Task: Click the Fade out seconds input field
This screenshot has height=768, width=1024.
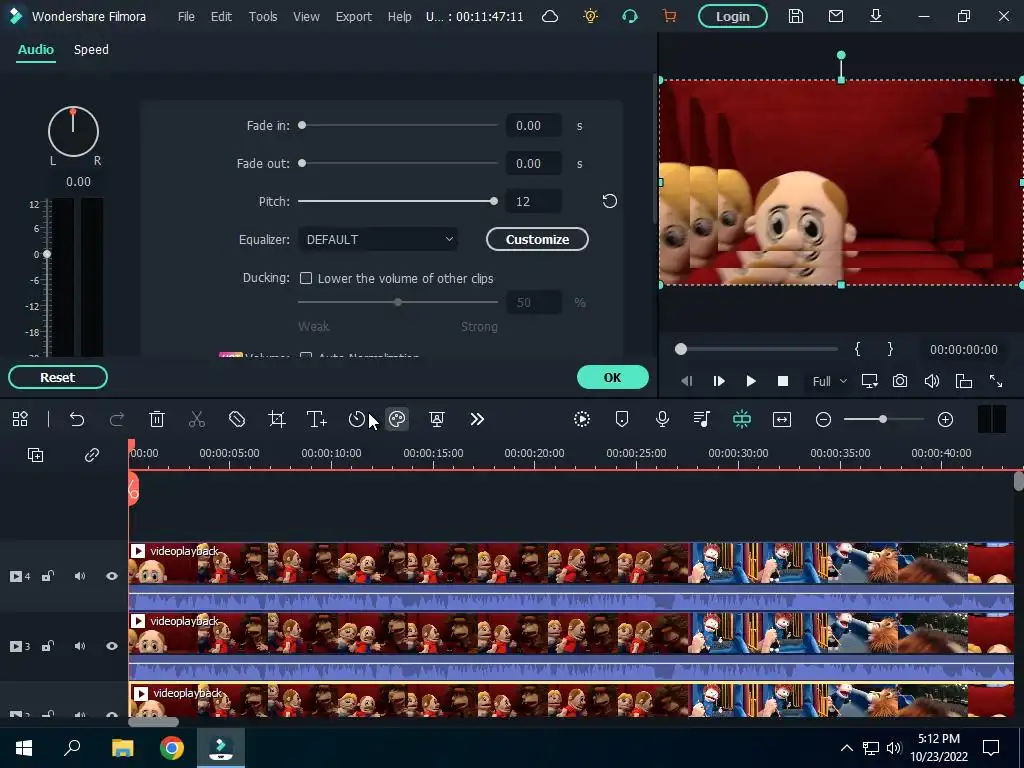Action: [x=534, y=163]
